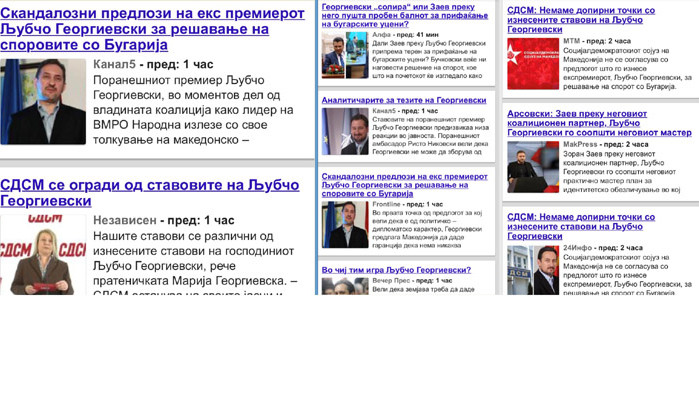
Task: Open 'Арсовски: Заев преку неговиот коалиционен партнер' link
Action: tap(599, 123)
